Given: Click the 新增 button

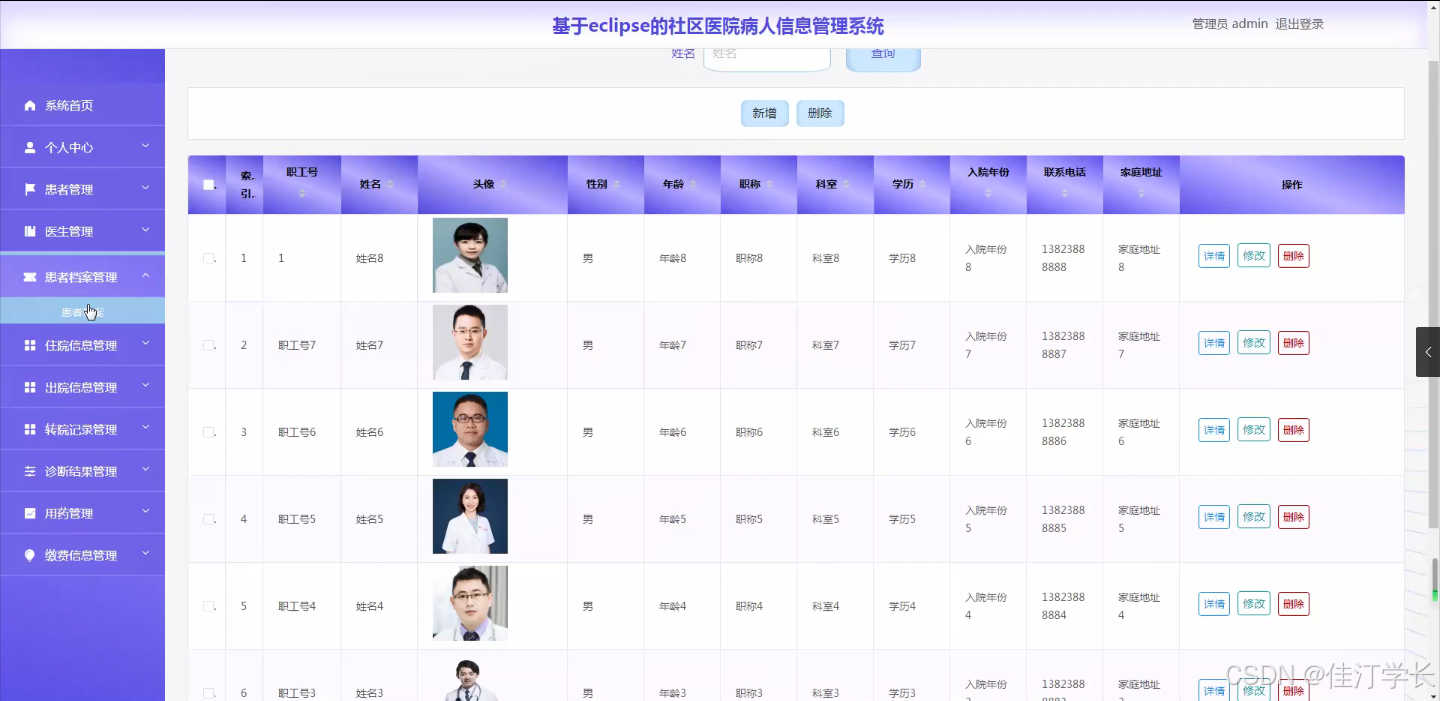Looking at the screenshot, I should 764,113.
